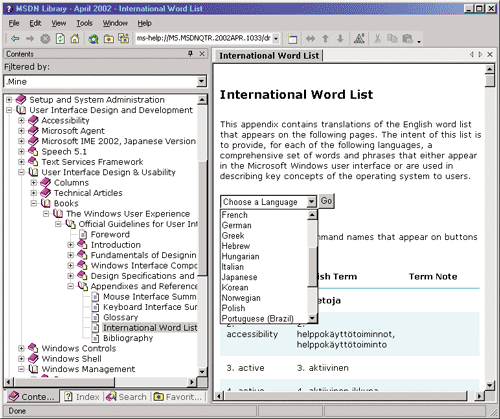
Task: Click the Paste toolbar icon
Action: click(x=407, y=39)
